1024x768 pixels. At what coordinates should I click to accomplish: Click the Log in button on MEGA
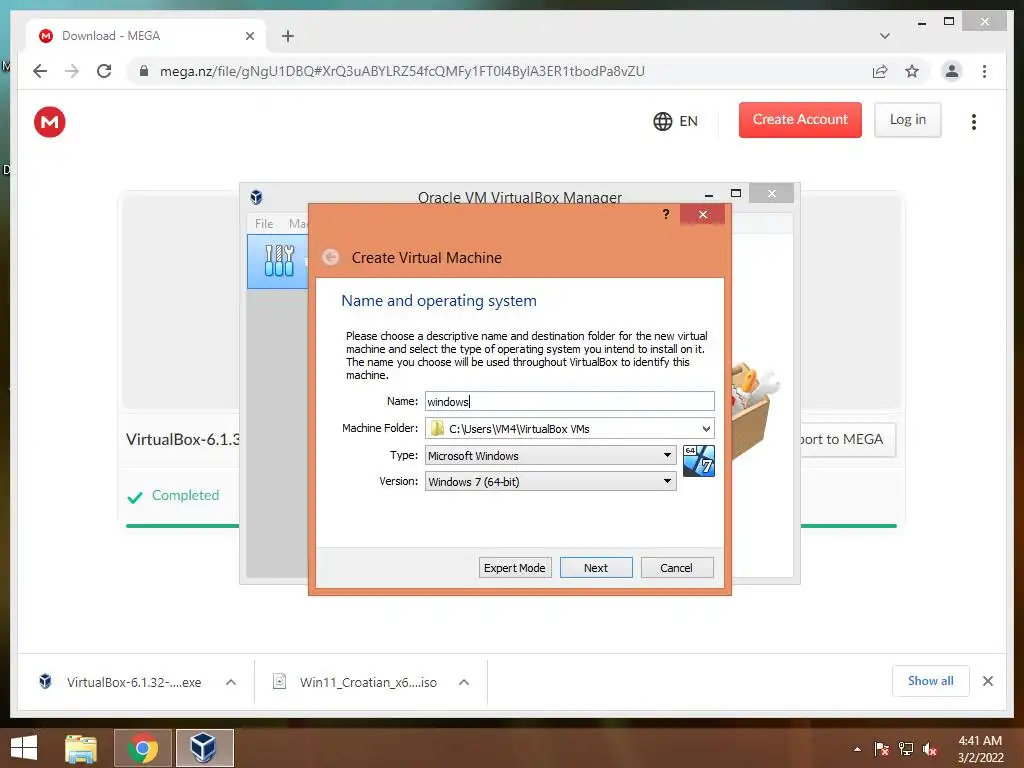tap(907, 120)
